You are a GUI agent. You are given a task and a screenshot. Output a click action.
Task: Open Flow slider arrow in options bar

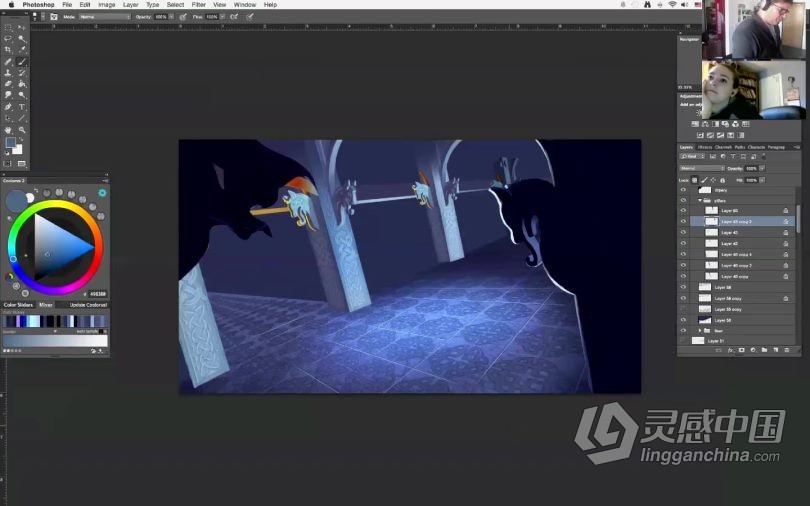[x=222, y=17]
